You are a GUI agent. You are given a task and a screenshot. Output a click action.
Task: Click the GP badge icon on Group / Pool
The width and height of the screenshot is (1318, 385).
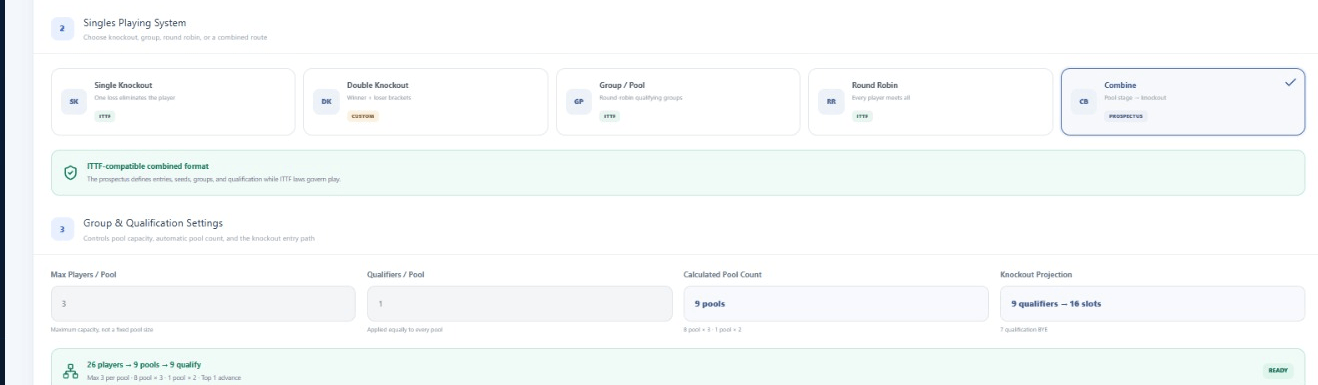[x=579, y=102]
